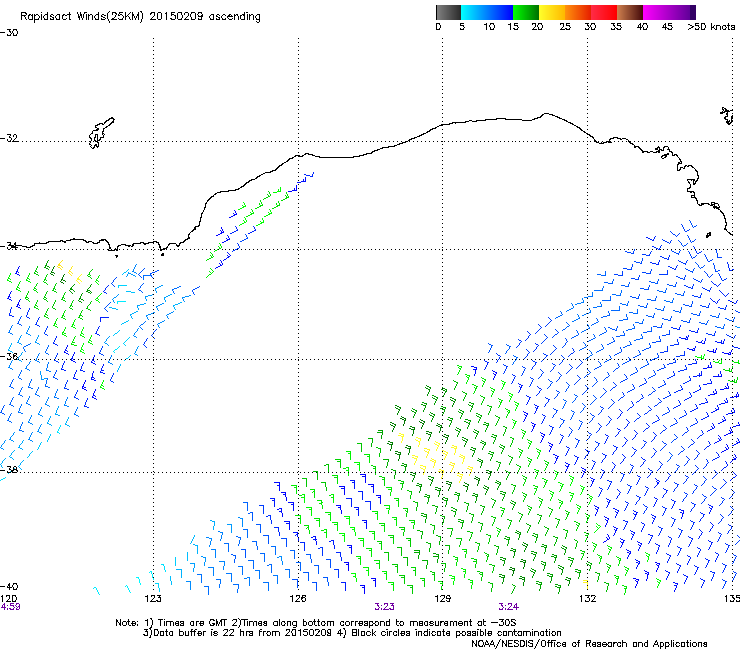The image size is (740, 650).
Task: Click the dark purple >50 knots swatch
Action: [693, 12]
